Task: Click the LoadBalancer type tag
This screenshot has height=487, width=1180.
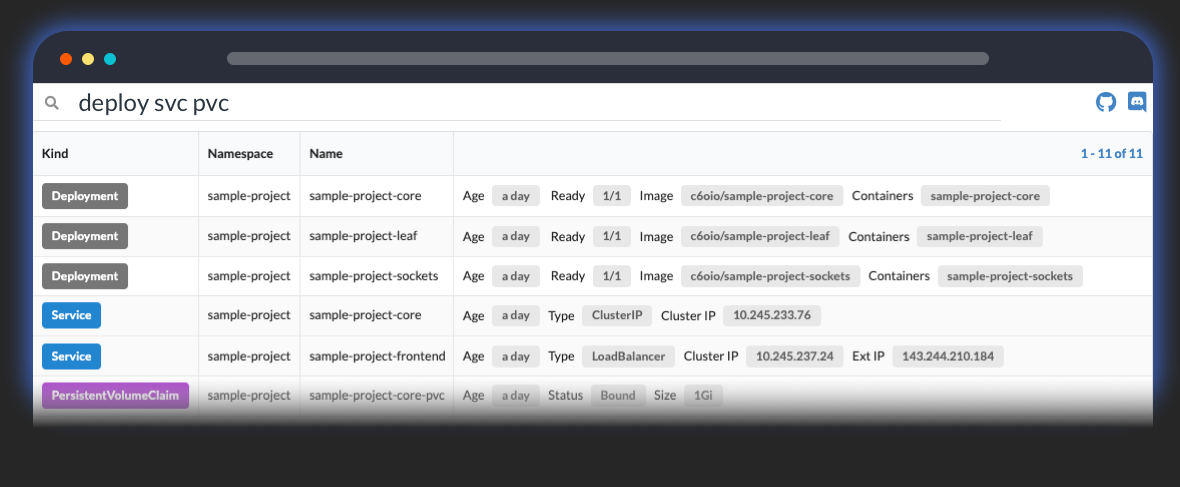Action: coord(628,356)
